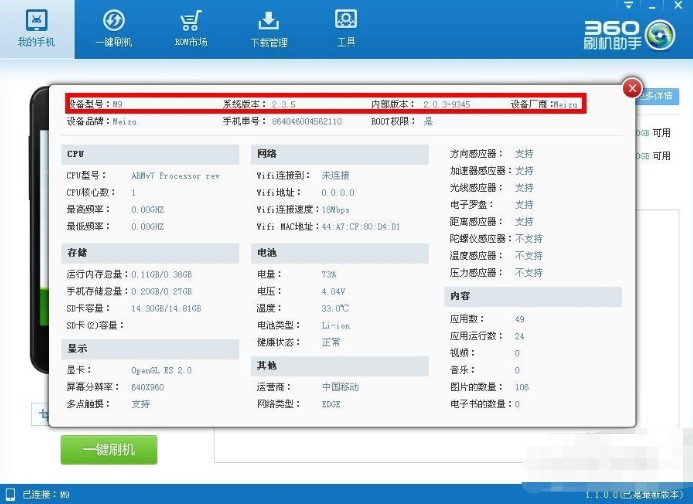Open the 我的手机 tab
The height and width of the screenshot is (504, 693).
37,29
